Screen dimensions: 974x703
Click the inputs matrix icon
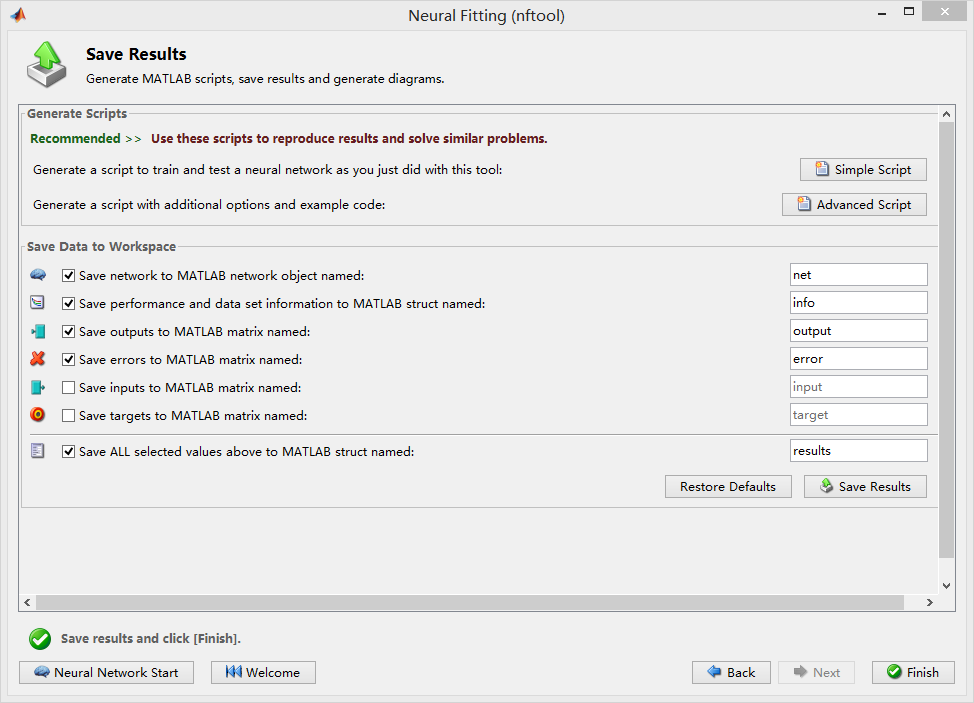click(x=38, y=387)
